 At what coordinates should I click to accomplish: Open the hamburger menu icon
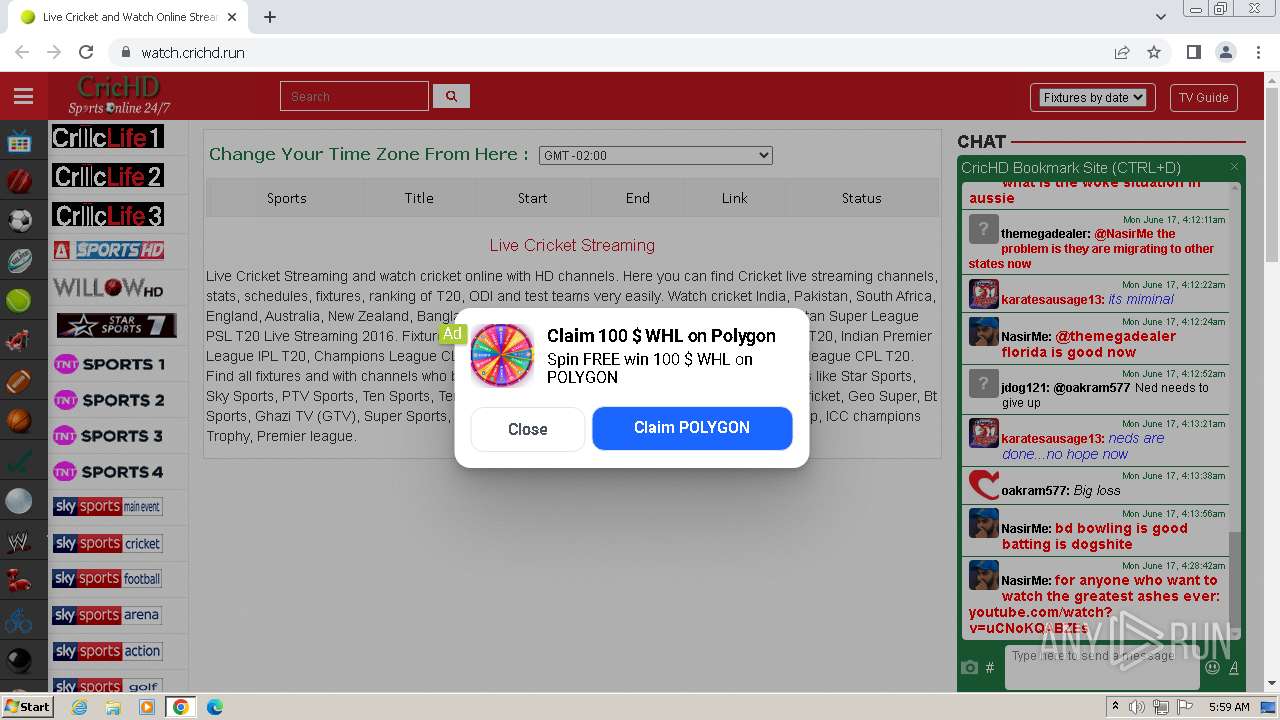point(23,96)
